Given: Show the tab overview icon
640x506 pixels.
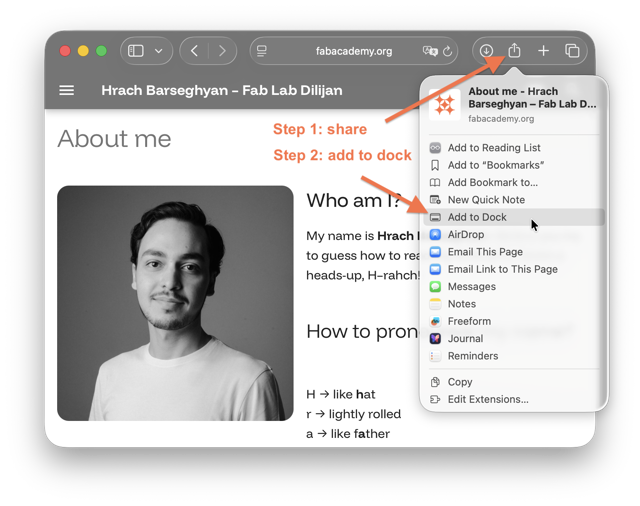Looking at the screenshot, I should tap(572, 51).
